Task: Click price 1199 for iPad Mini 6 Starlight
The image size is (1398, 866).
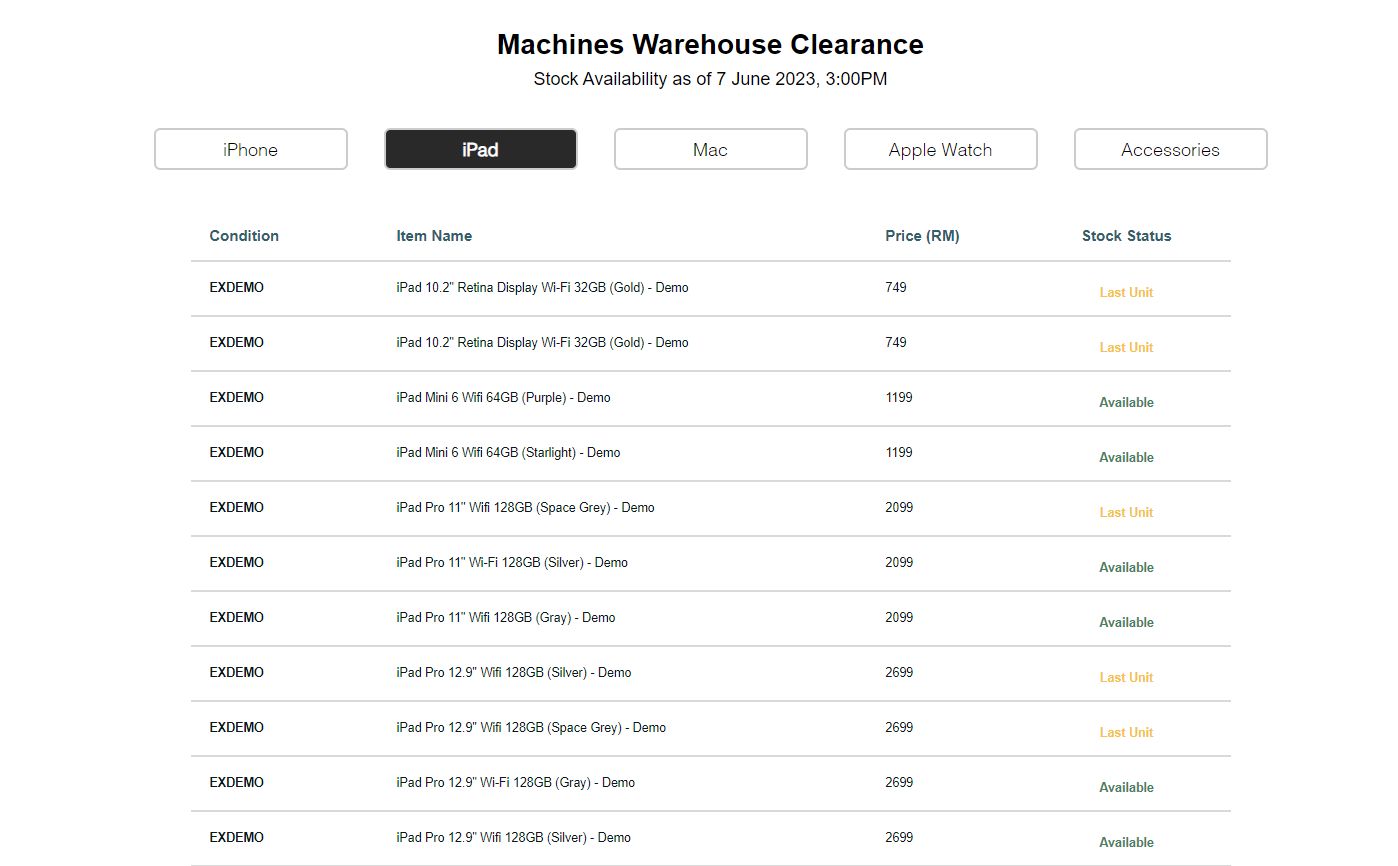Action: (899, 452)
